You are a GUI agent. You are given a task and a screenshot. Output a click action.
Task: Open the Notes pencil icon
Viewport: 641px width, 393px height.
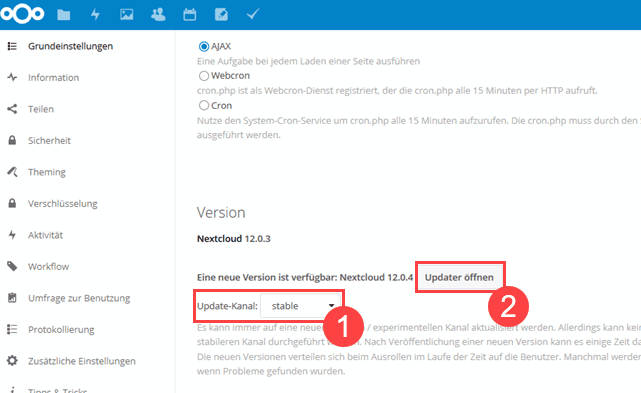pos(221,15)
